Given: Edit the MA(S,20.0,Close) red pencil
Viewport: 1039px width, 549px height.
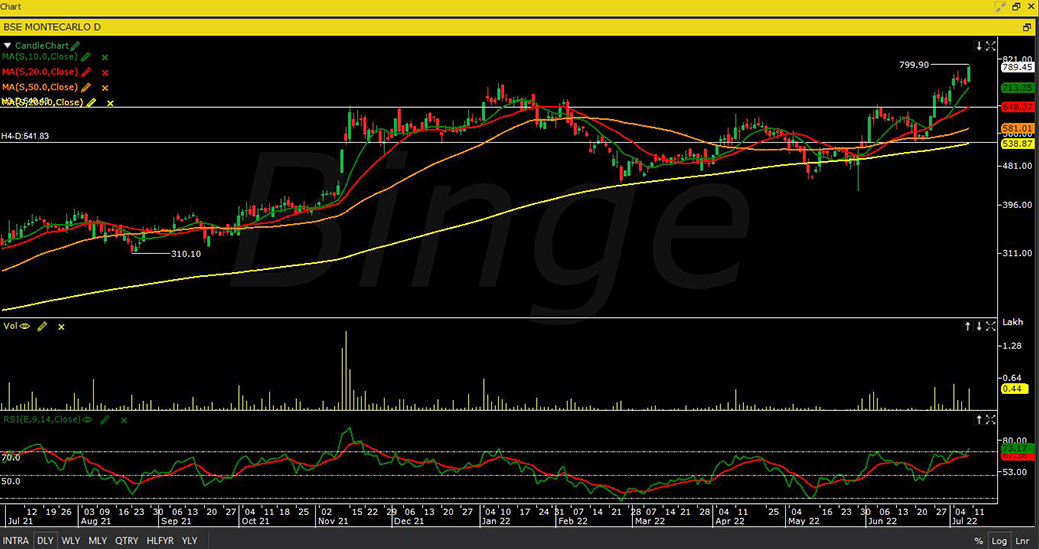Looking at the screenshot, I should [85, 72].
